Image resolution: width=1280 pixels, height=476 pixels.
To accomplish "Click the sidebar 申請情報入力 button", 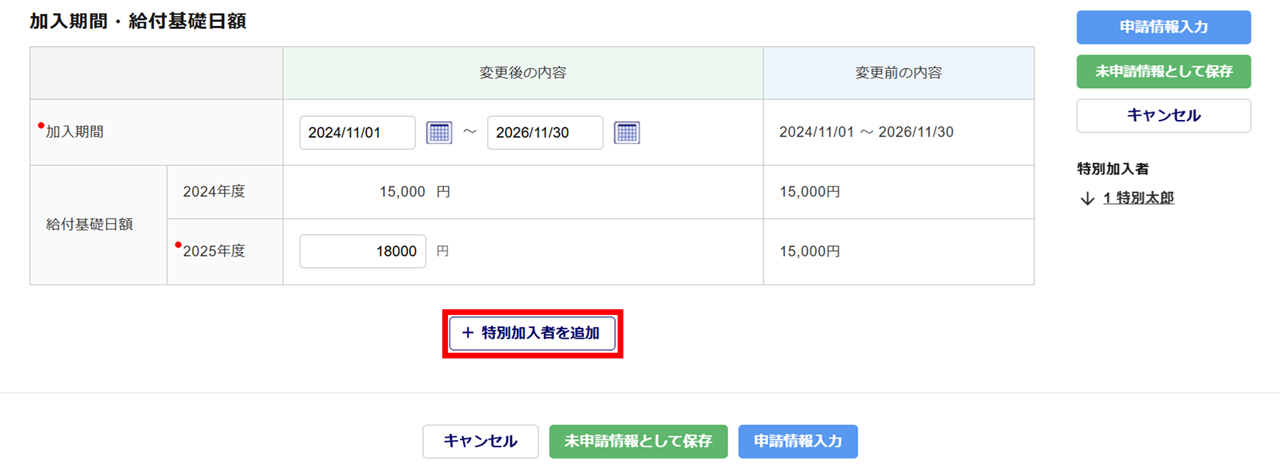I will pyautogui.click(x=1163, y=27).
